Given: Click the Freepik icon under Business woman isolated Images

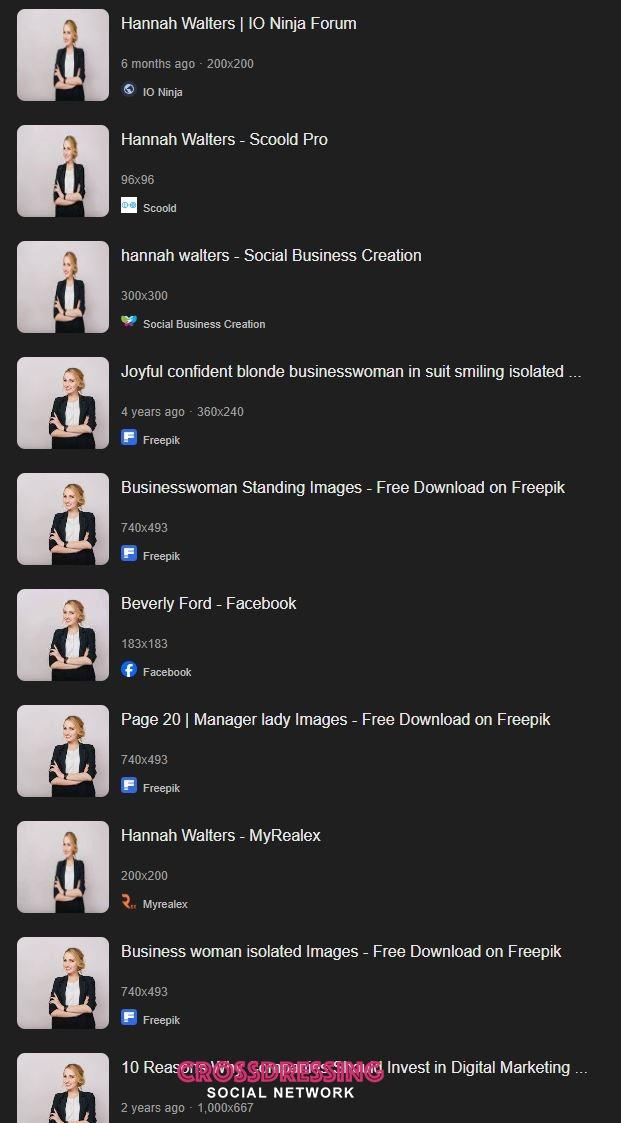Looking at the screenshot, I should [129, 1018].
